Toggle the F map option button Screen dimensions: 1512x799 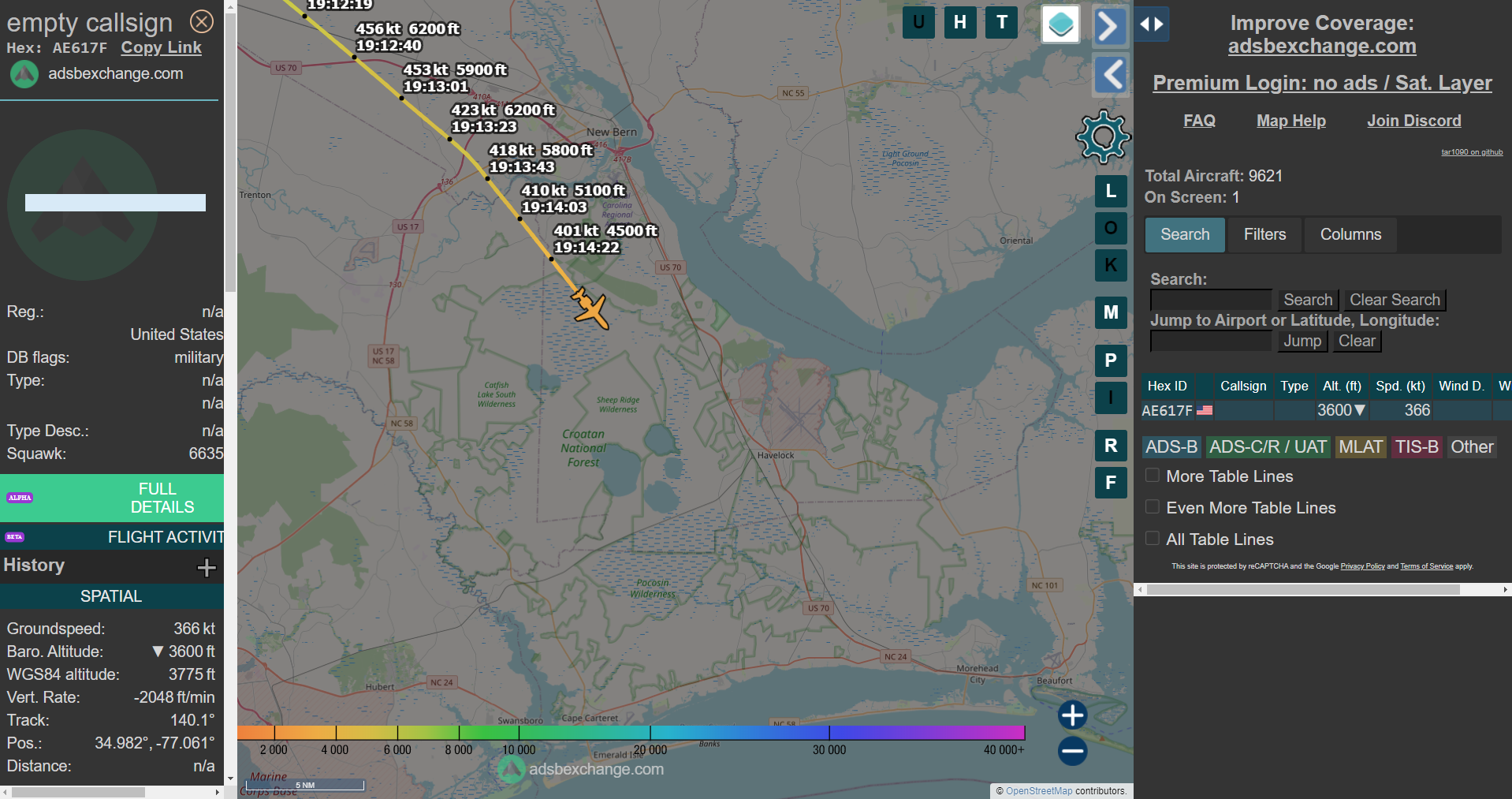click(x=1111, y=483)
